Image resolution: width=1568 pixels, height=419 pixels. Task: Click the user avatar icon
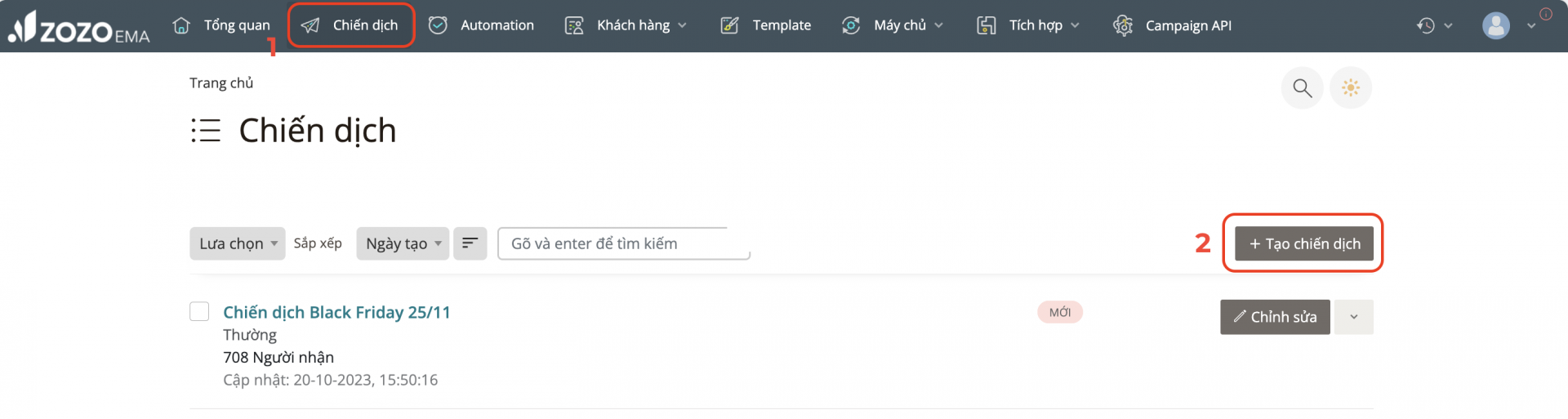click(x=1495, y=25)
